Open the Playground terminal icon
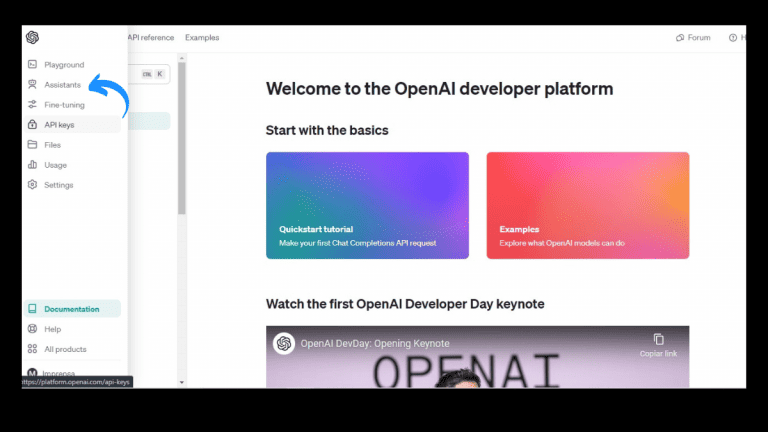The width and height of the screenshot is (768, 432). pos(33,65)
